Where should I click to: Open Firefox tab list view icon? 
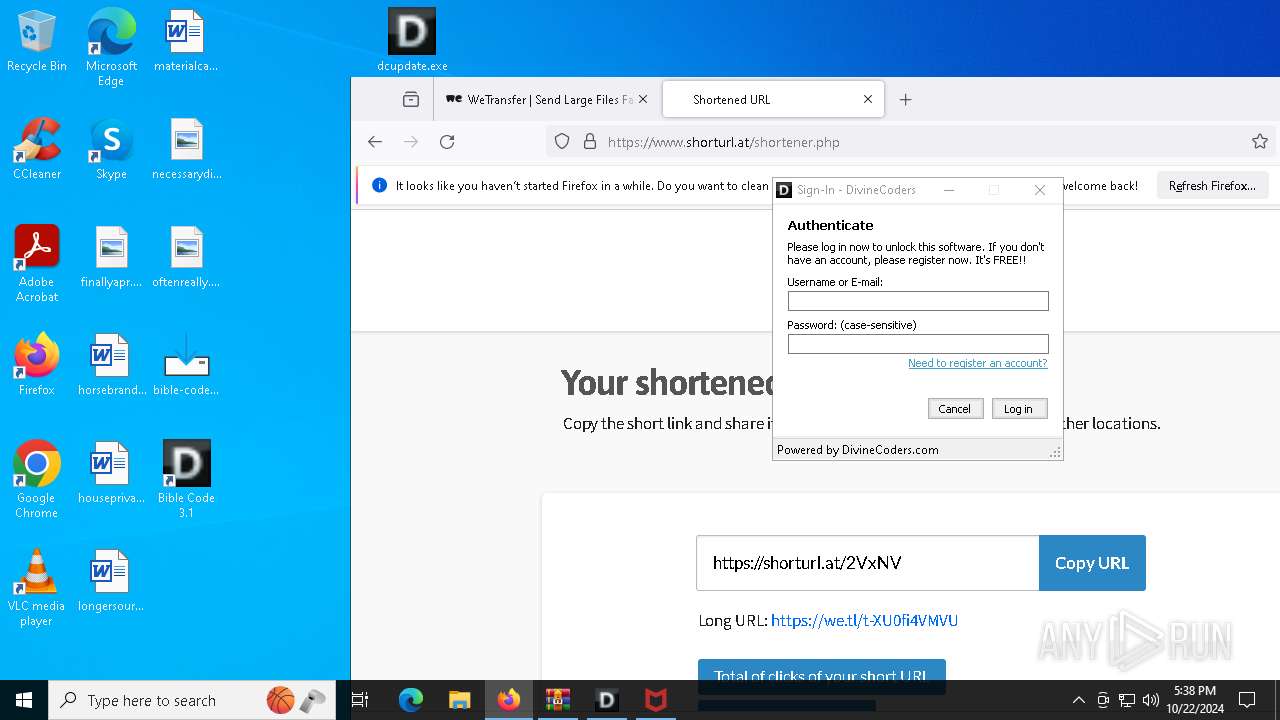[x=411, y=99]
